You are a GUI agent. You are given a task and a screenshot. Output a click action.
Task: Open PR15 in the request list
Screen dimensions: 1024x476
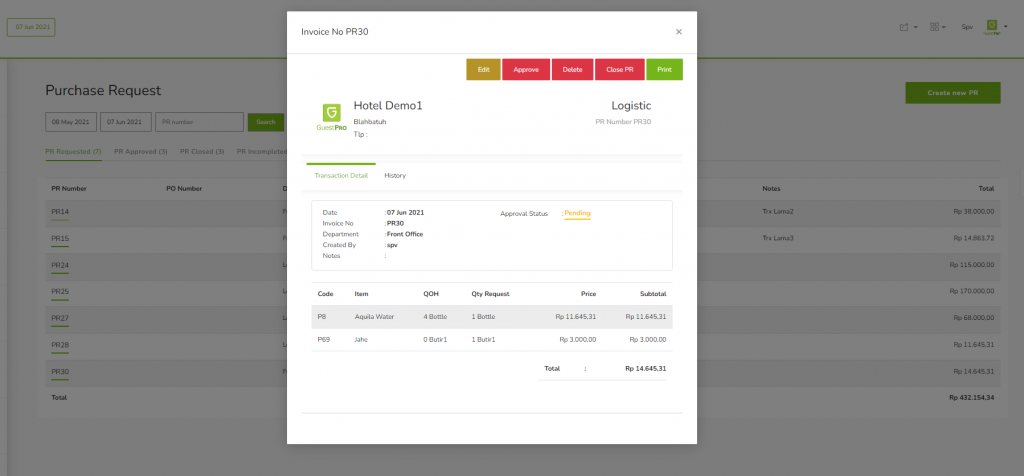[x=60, y=239]
